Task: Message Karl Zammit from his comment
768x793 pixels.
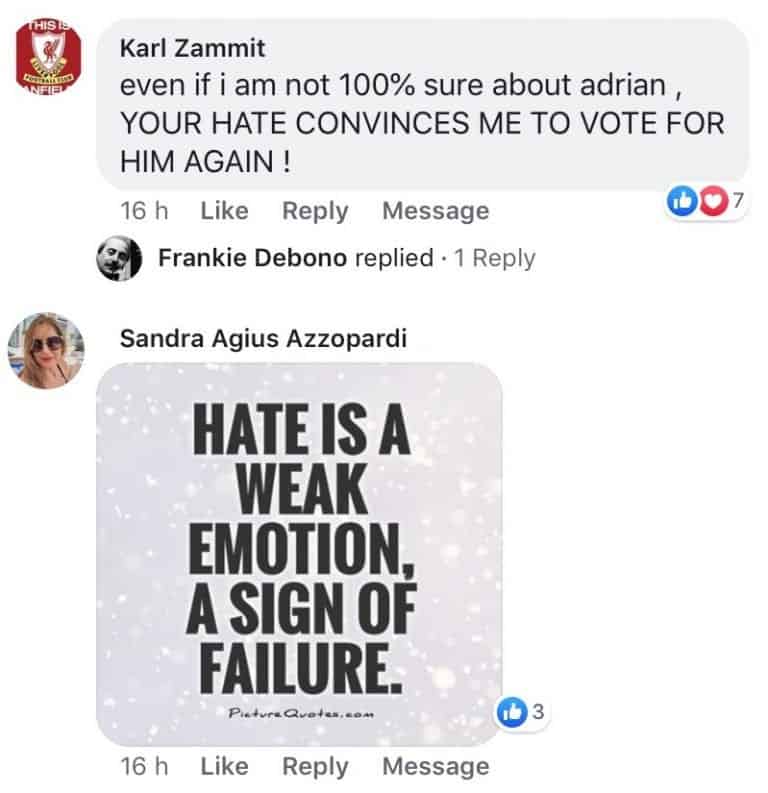Action: pyautogui.click(x=435, y=211)
